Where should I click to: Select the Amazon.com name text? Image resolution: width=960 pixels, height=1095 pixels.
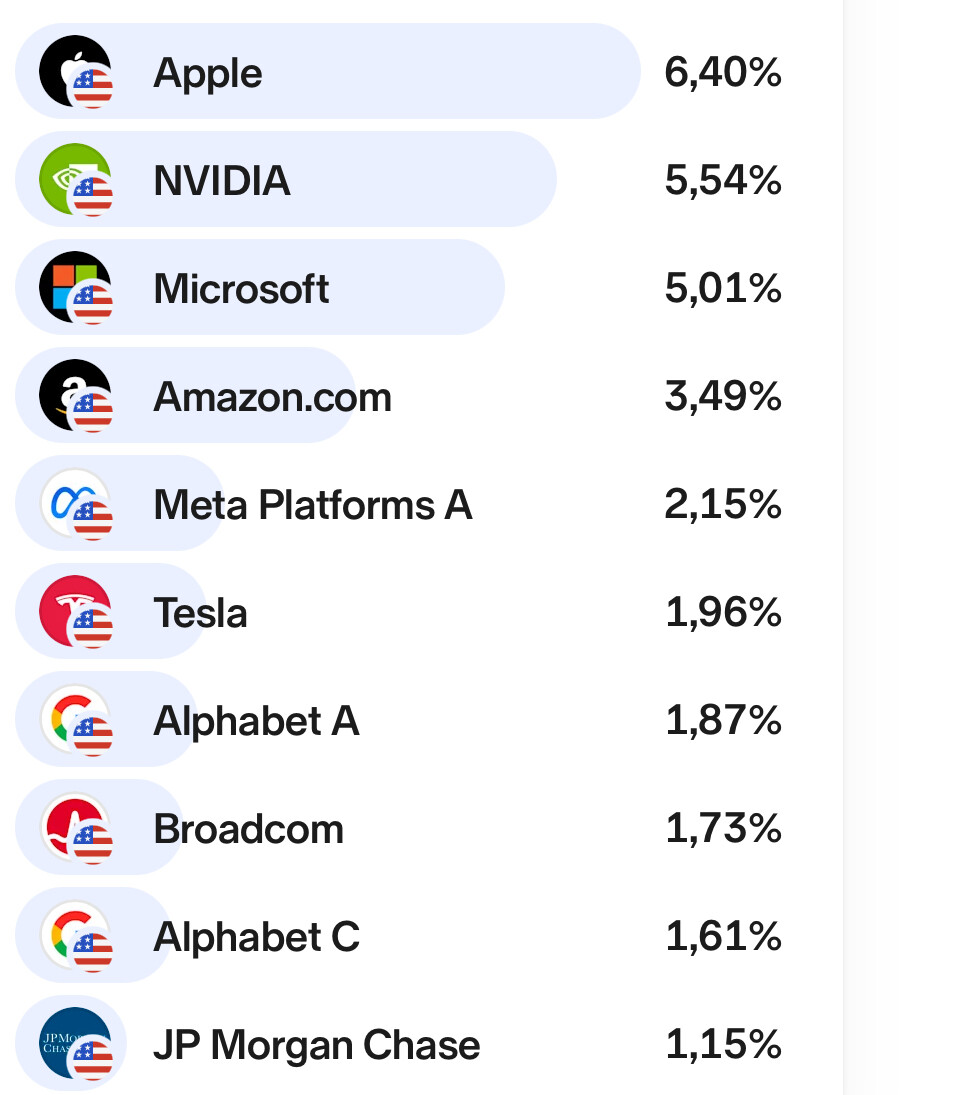pyautogui.click(x=272, y=397)
